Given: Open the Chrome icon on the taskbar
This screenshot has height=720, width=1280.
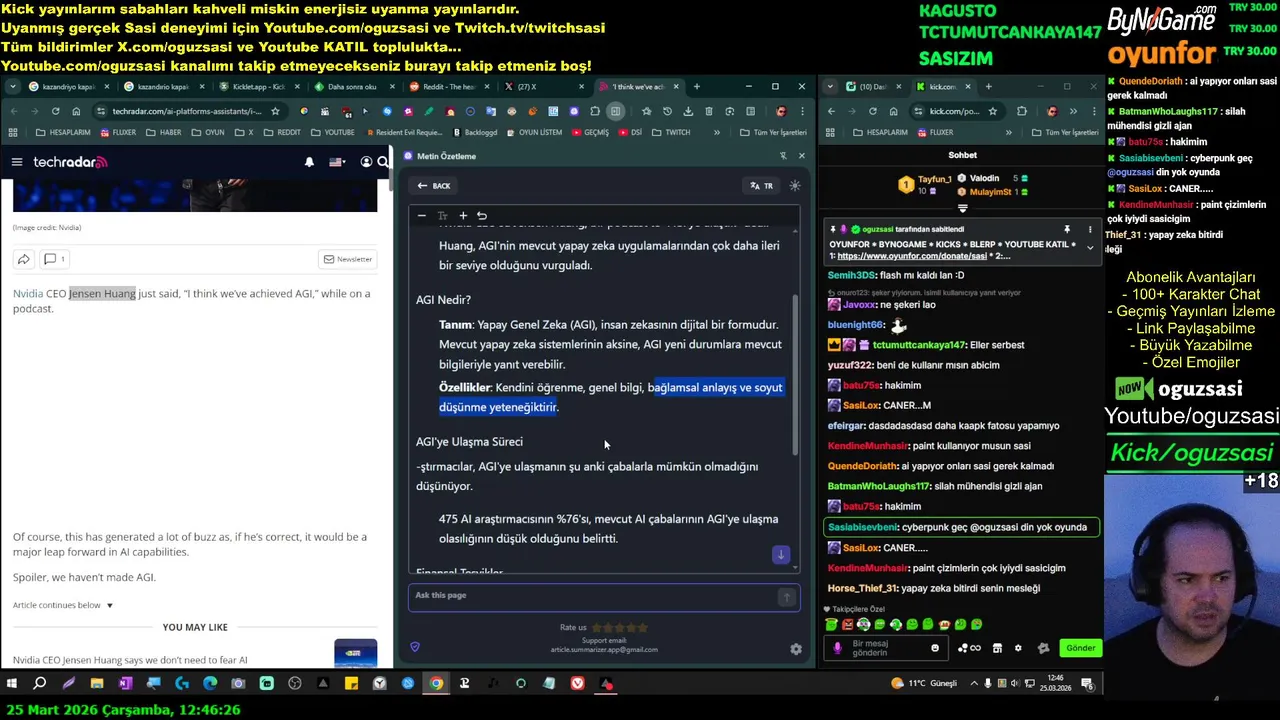Looking at the screenshot, I should (x=436, y=684).
